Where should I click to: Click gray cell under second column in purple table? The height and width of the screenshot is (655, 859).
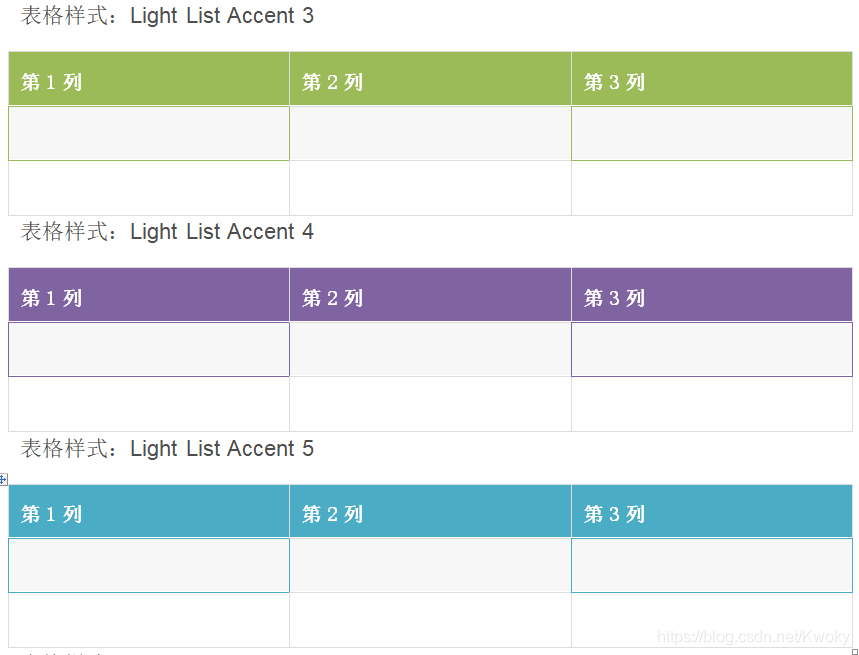click(430, 349)
